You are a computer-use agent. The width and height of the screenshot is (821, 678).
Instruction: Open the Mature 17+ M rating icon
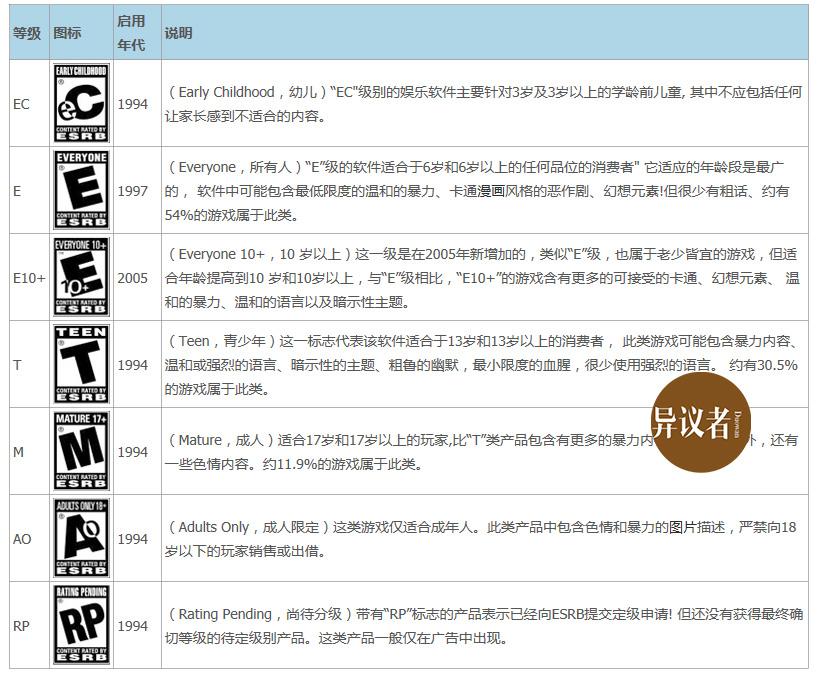click(x=81, y=451)
